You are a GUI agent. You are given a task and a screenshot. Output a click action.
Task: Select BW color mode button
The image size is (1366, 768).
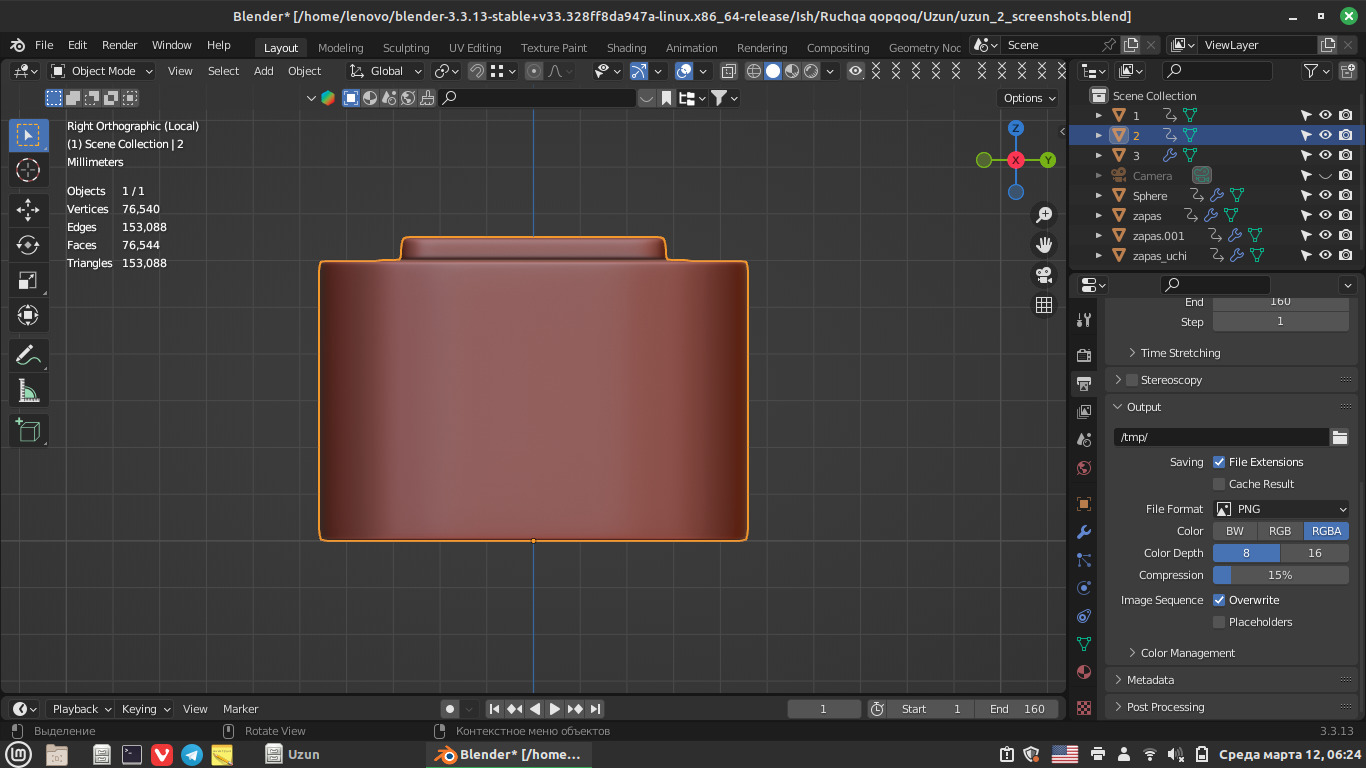[1235, 531]
